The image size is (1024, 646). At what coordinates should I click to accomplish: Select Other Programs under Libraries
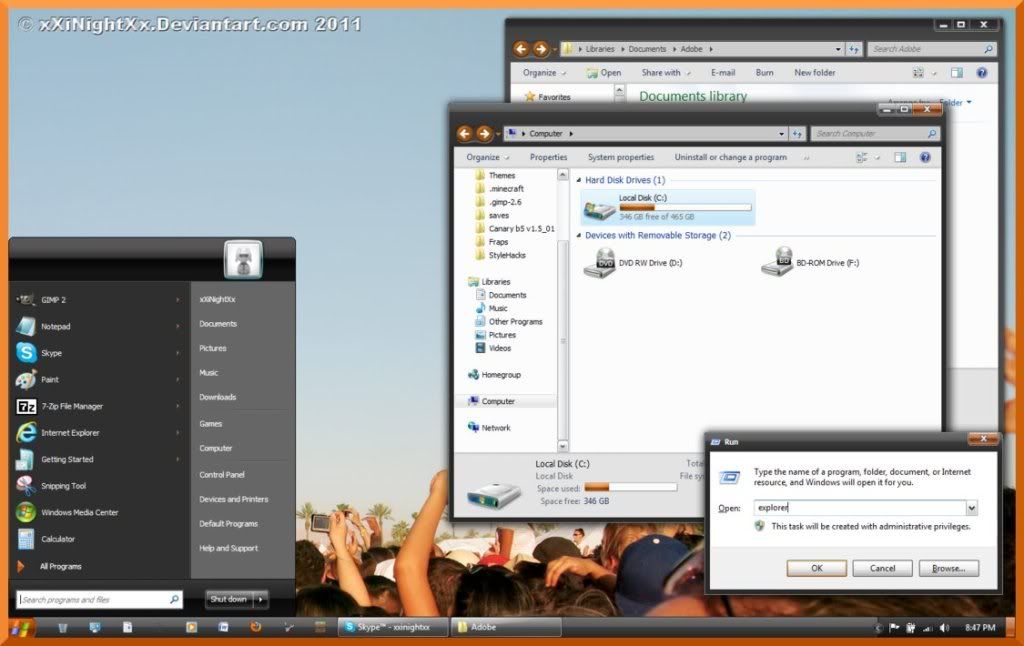tap(509, 322)
